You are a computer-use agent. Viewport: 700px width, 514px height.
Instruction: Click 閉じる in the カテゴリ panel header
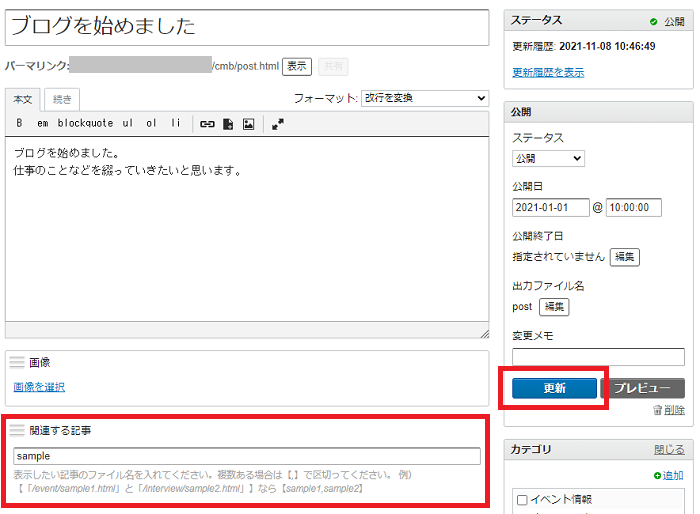tap(669, 450)
